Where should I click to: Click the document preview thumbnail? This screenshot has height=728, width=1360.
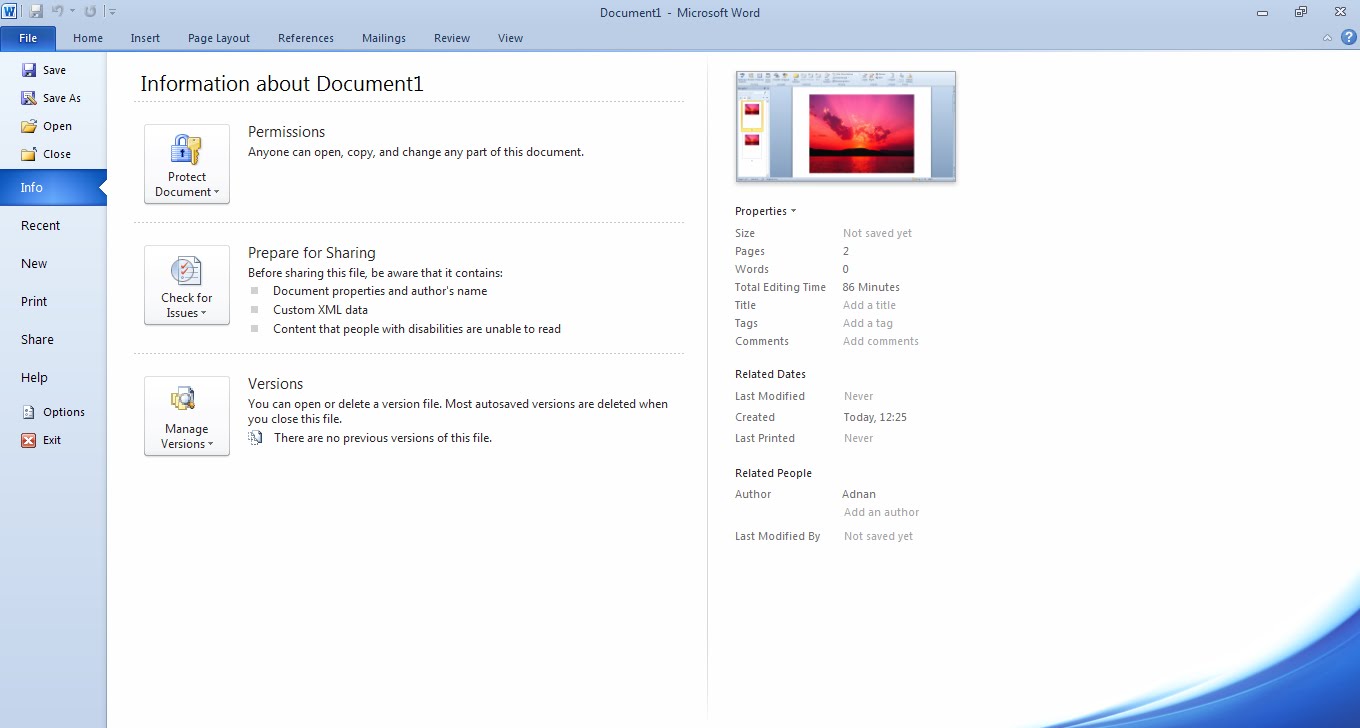point(846,126)
